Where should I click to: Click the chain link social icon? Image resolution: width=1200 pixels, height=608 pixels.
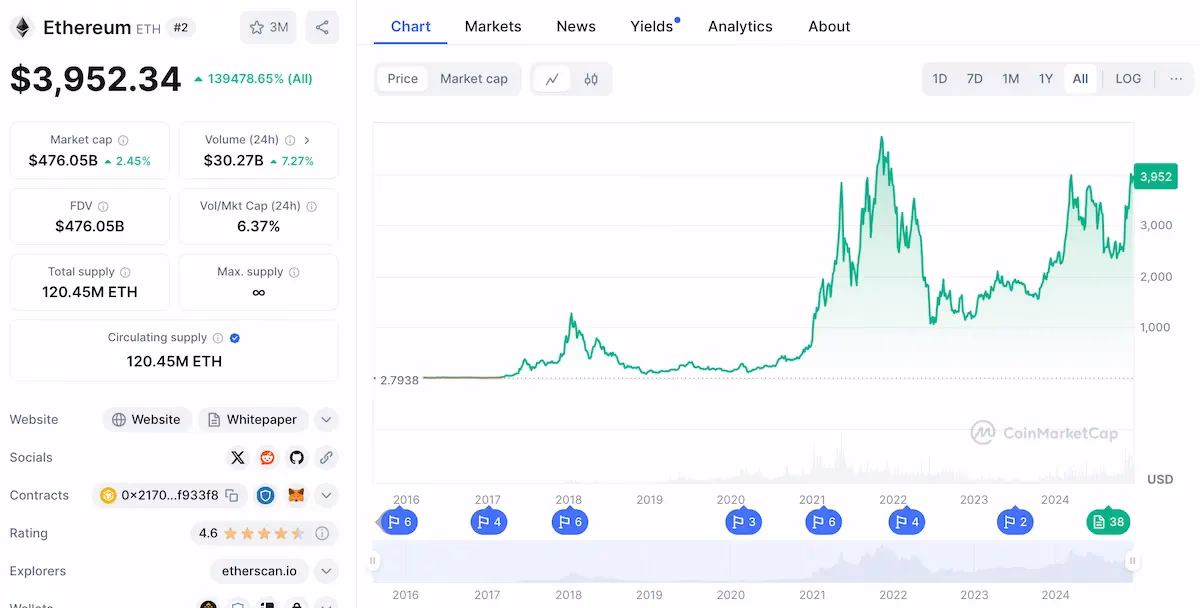click(x=326, y=457)
